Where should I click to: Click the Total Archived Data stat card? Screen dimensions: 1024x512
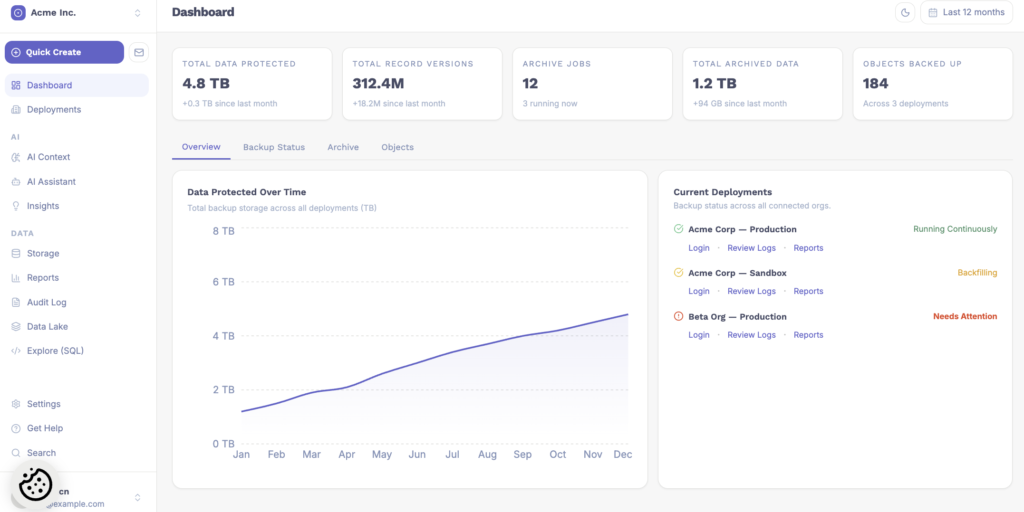click(x=762, y=84)
